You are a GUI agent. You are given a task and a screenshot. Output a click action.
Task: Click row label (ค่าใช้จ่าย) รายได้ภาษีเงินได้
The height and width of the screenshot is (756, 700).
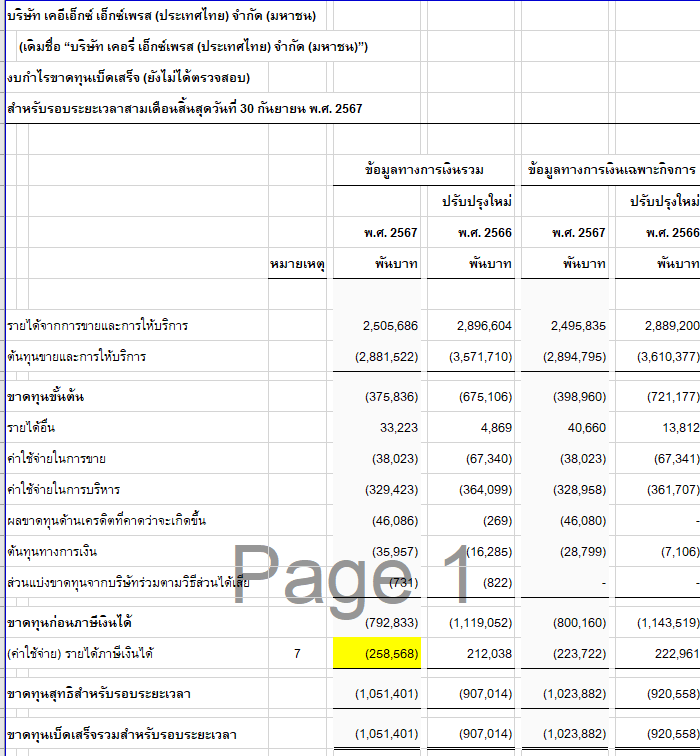80,654
